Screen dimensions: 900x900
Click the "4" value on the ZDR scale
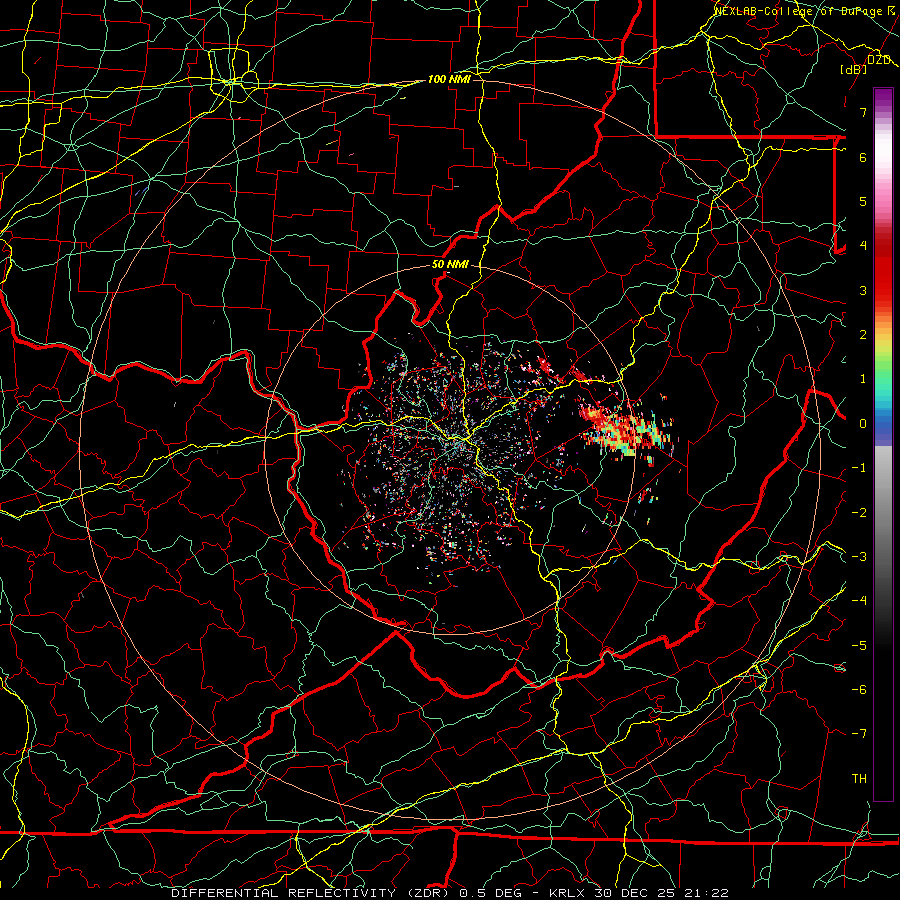point(863,246)
